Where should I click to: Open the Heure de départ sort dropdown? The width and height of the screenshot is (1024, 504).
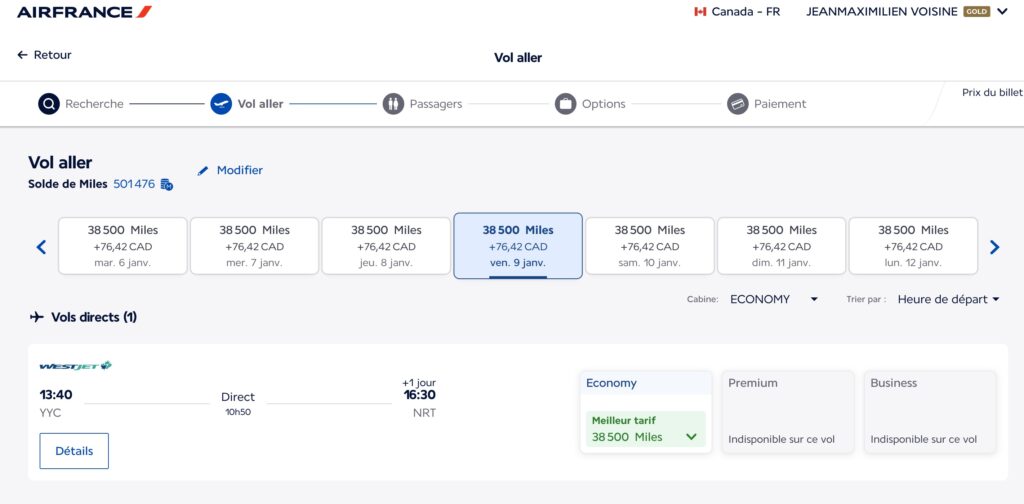click(x=948, y=299)
